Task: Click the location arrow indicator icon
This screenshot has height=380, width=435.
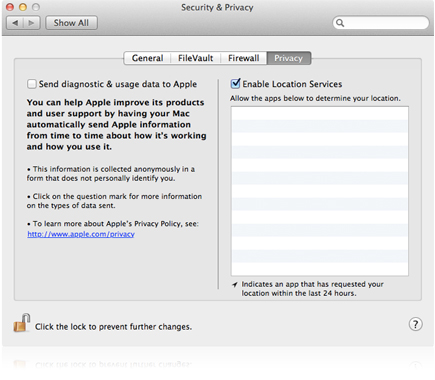Action: tap(235, 284)
